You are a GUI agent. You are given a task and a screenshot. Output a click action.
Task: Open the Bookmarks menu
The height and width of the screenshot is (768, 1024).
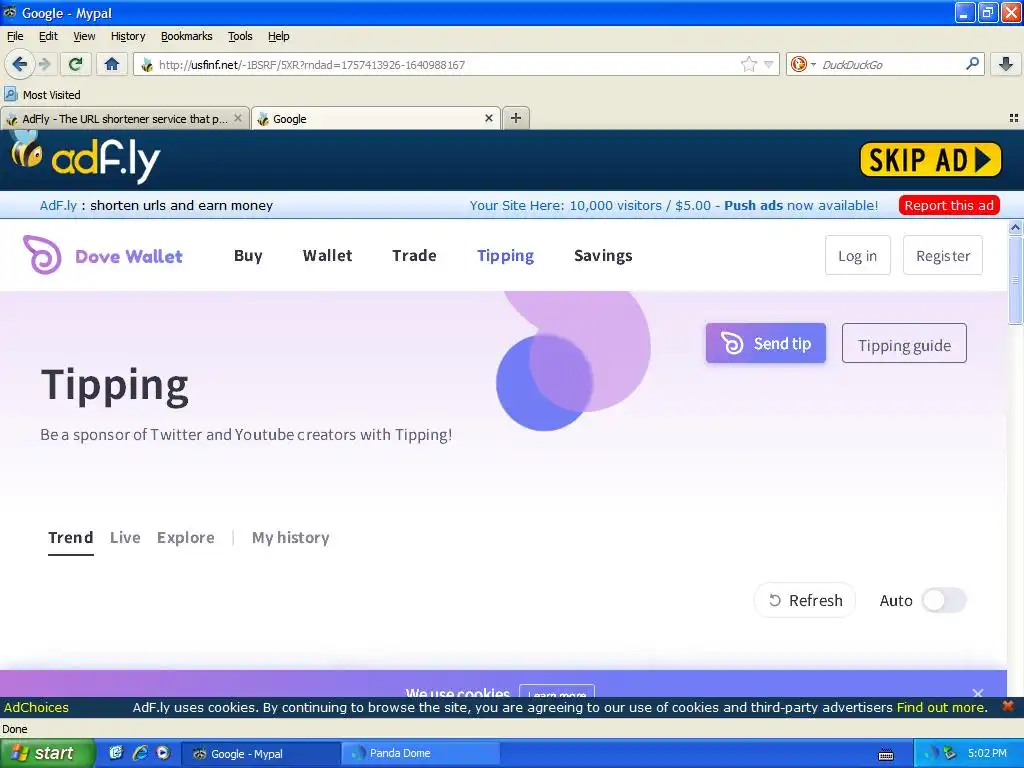tap(187, 36)
